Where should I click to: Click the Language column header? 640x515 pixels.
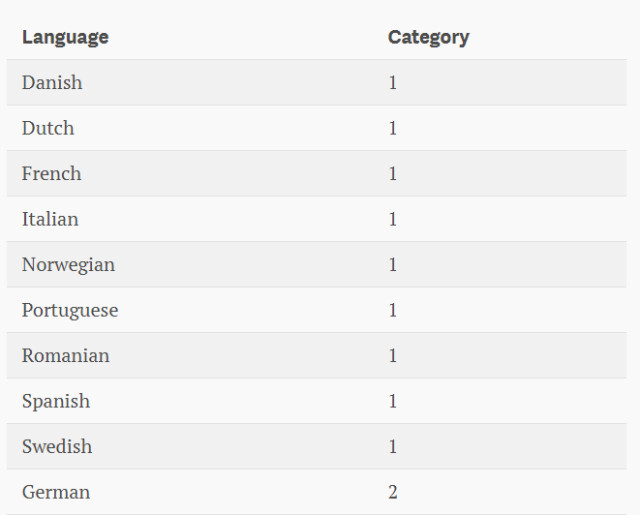point(65,37)
